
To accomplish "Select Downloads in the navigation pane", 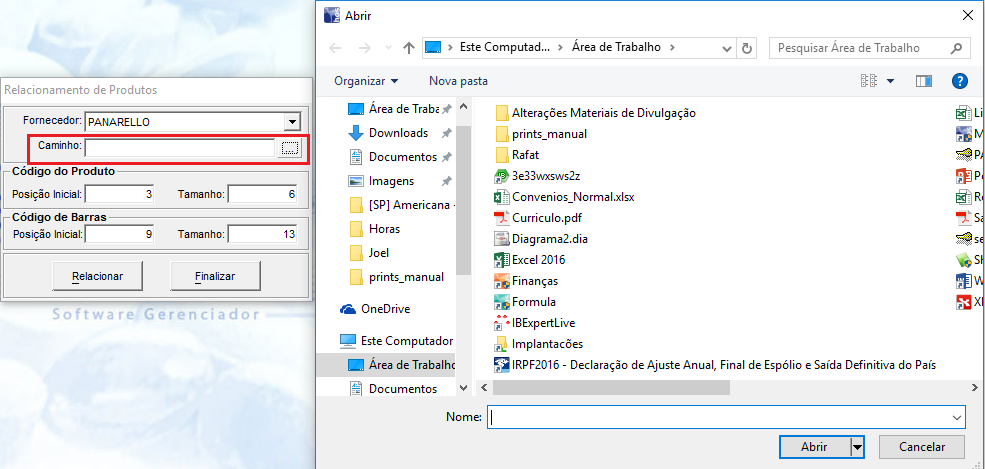I will tap(398, 133).
